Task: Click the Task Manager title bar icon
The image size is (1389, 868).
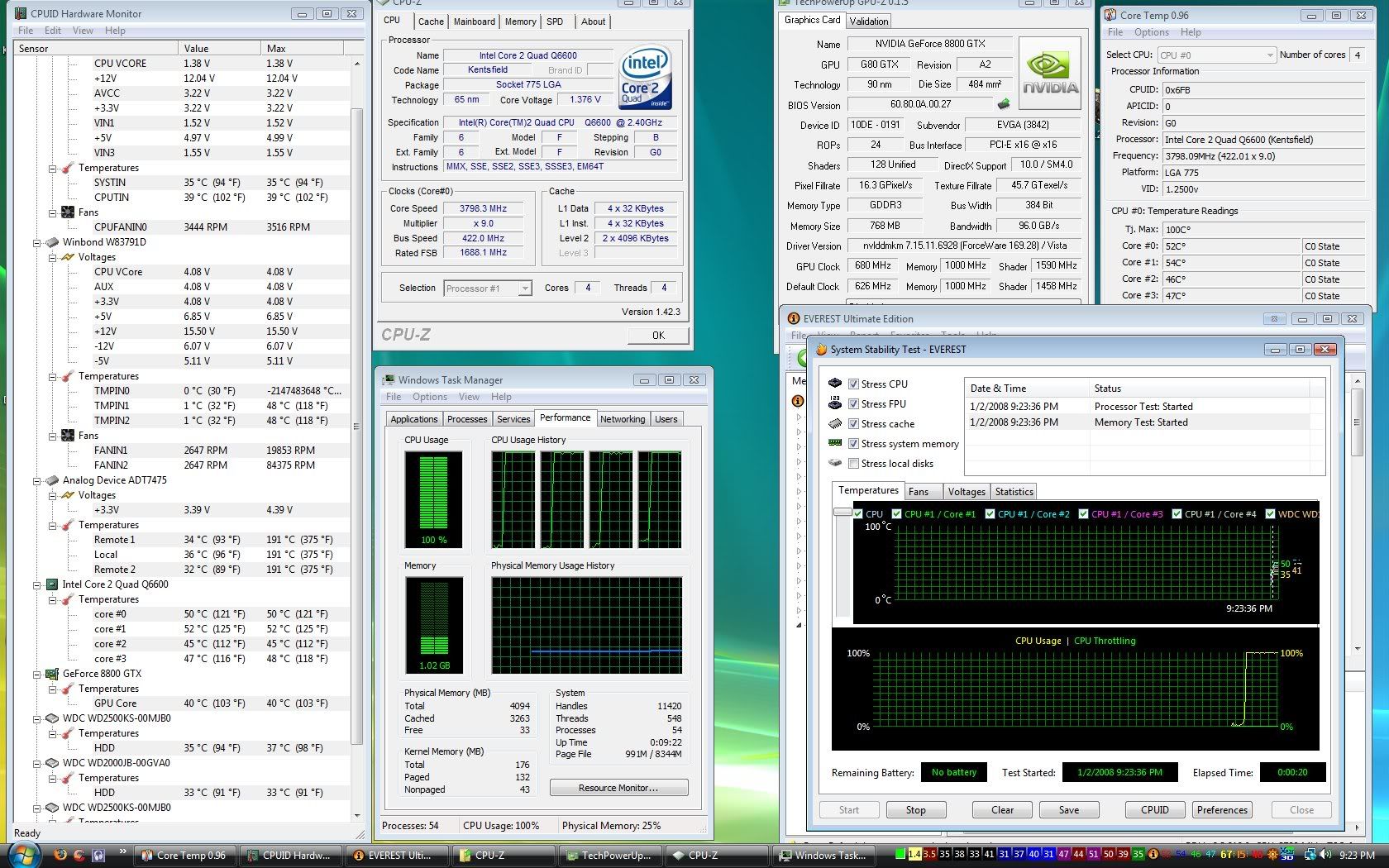Action: click(x=389, y=380)
